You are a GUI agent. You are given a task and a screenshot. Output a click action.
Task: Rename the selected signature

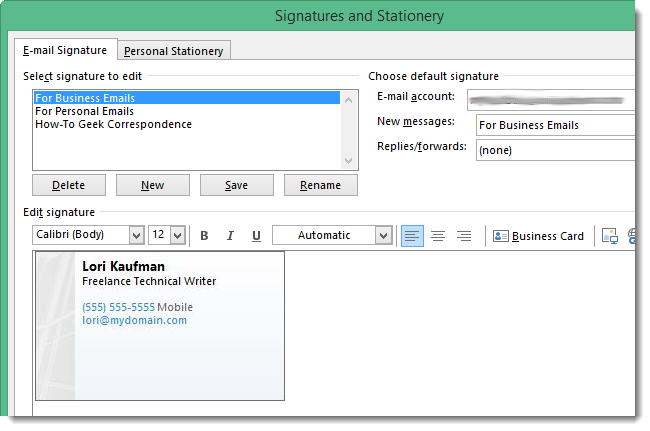(321, 185)
